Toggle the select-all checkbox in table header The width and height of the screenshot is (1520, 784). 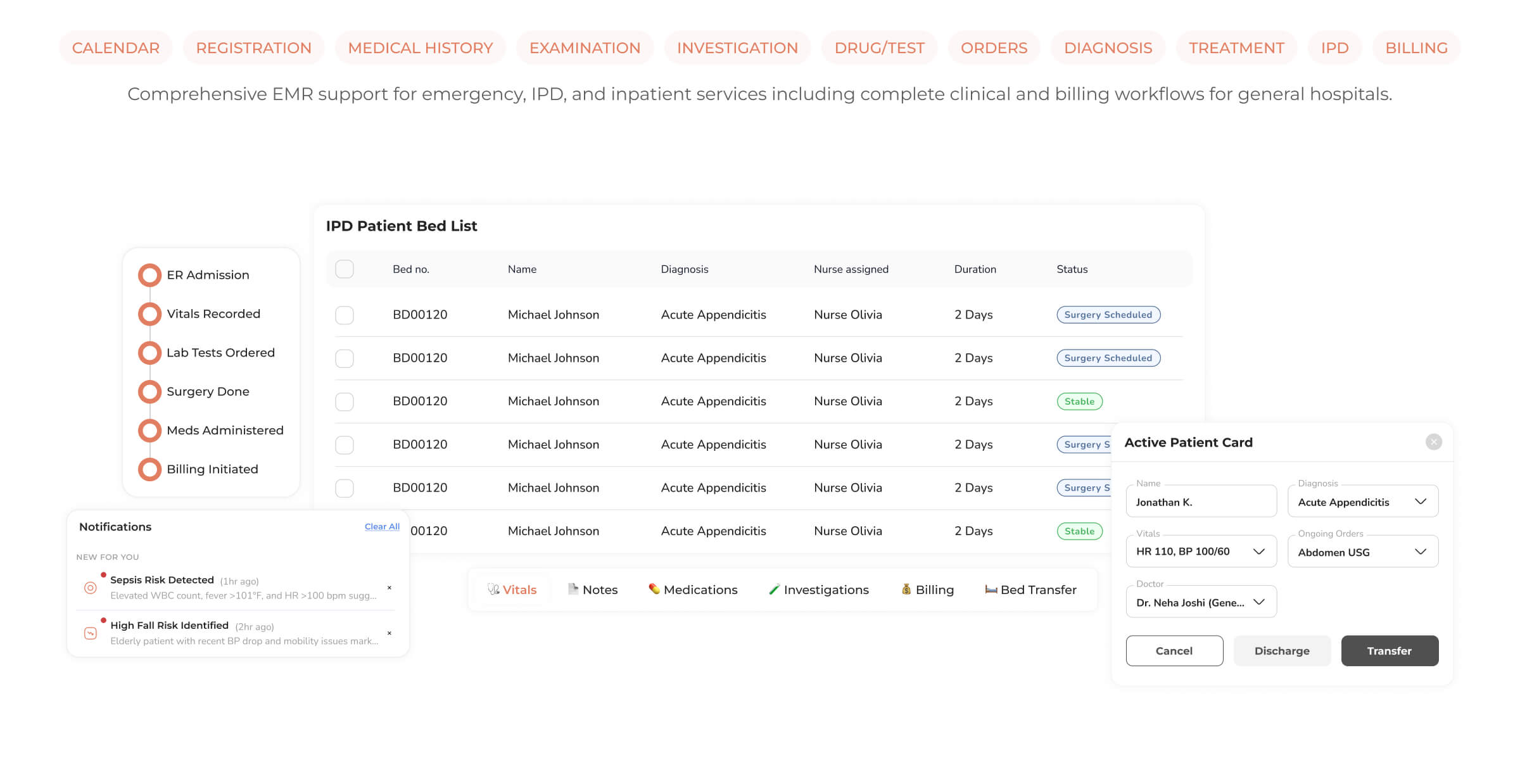345,269
